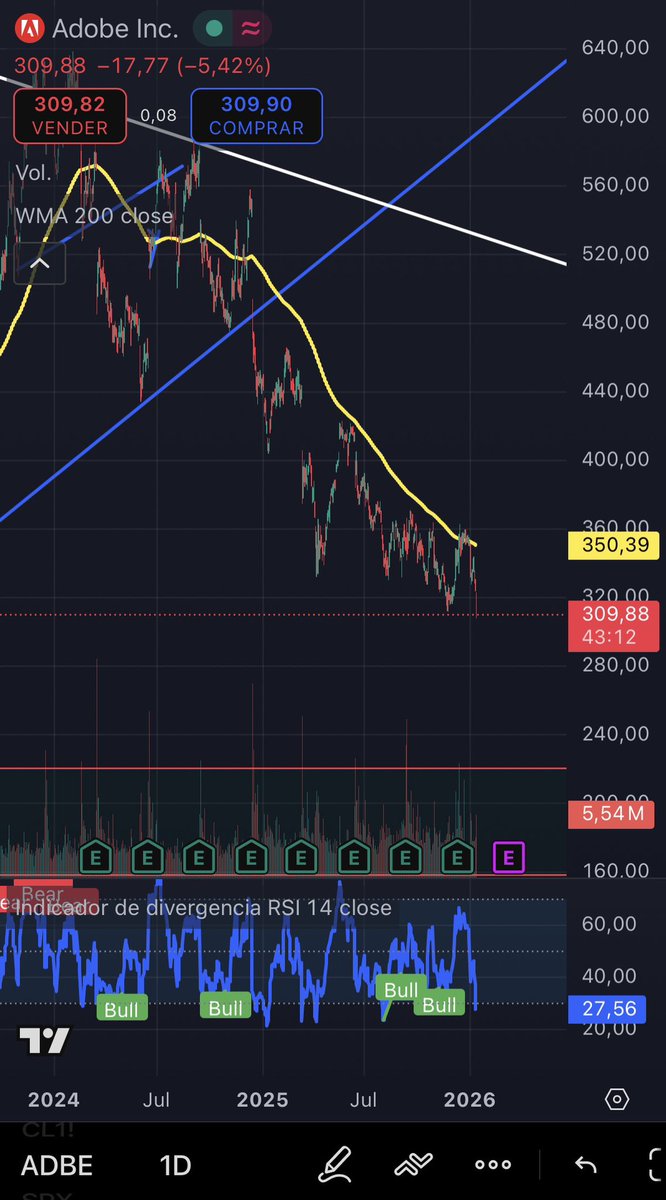
Task: Open the ADBE symbol selector
Action: click(x=57, y=1166)
